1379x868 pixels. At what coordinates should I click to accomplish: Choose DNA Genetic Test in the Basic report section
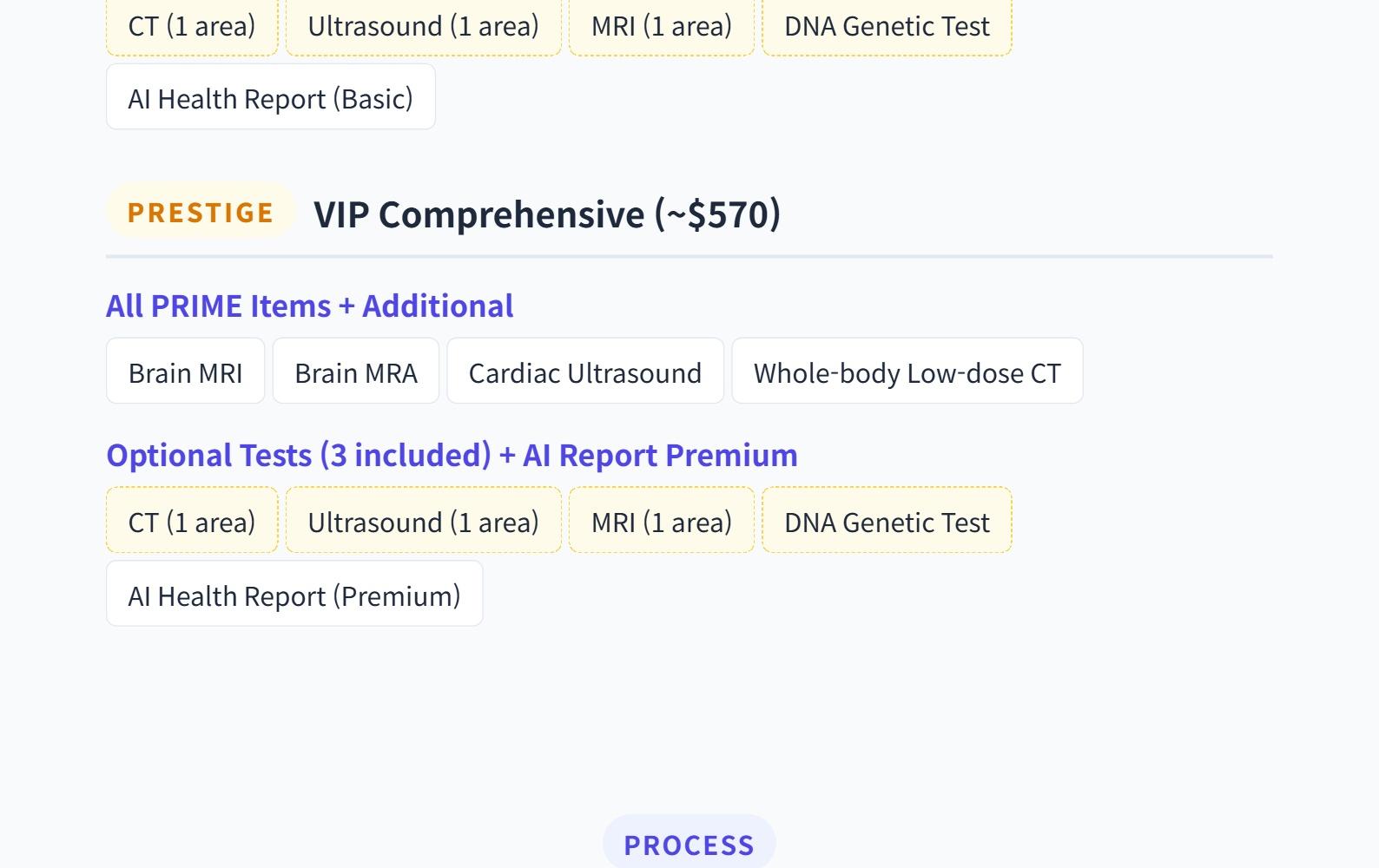coord(887,26)
